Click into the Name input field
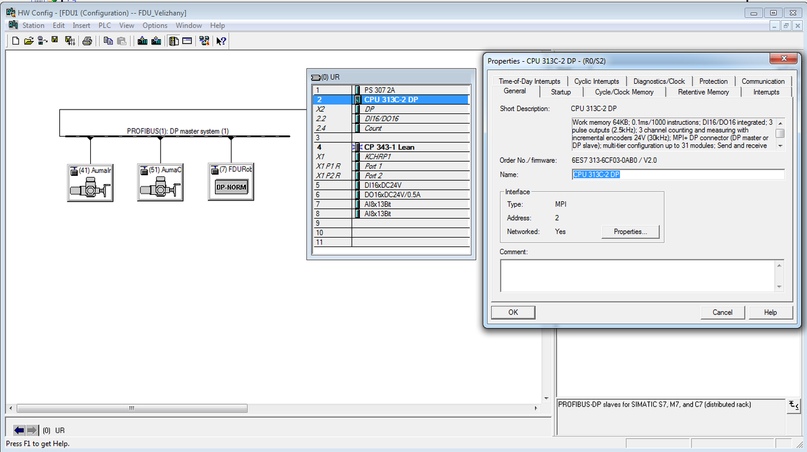Viewport: 807px width, 452px height. click(x=678, y=175)
